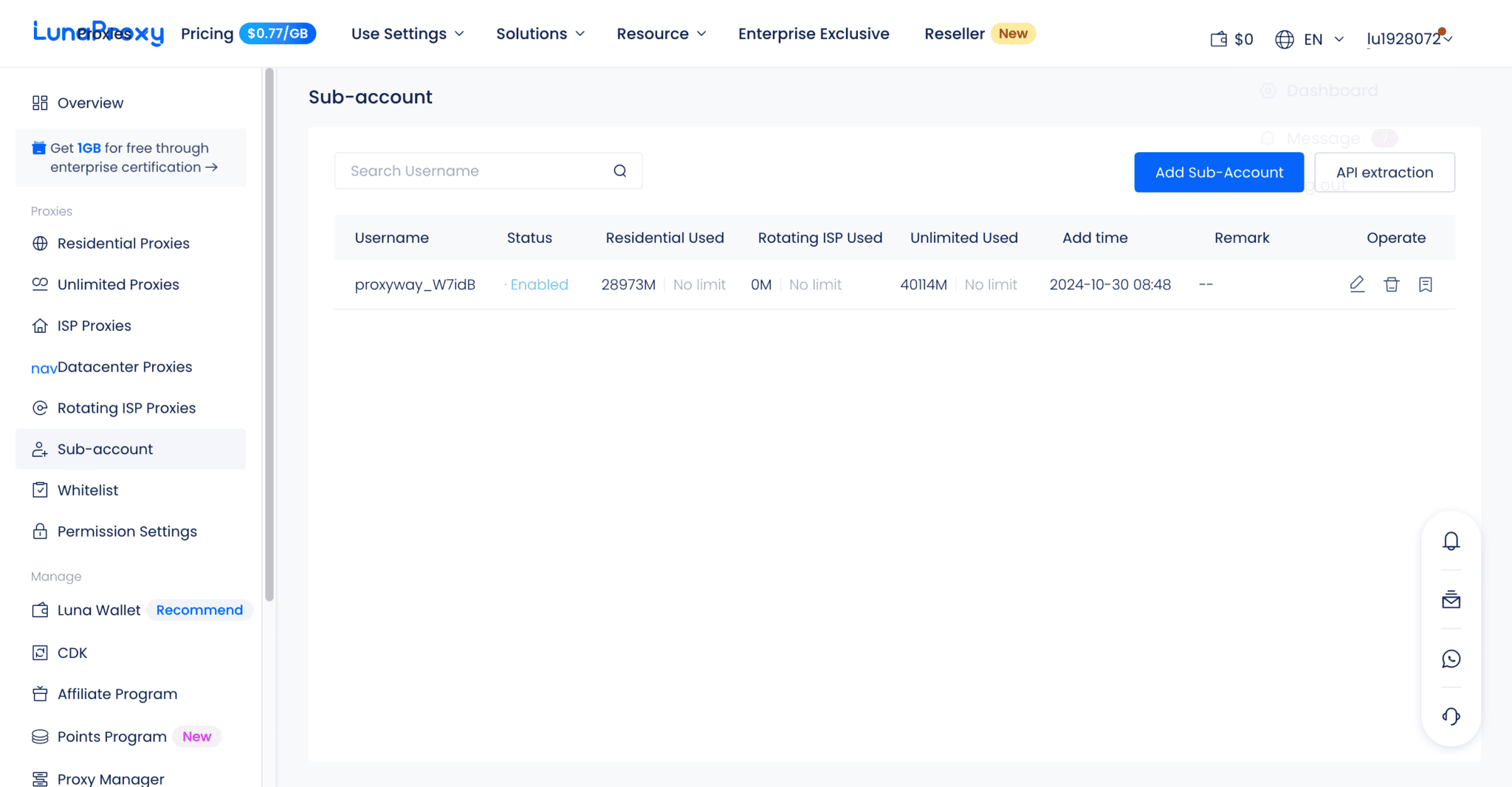The image size is (1512, 787).
Task: Delete the proxyway_W7idB sub-account
Action: coord(1391,284)
